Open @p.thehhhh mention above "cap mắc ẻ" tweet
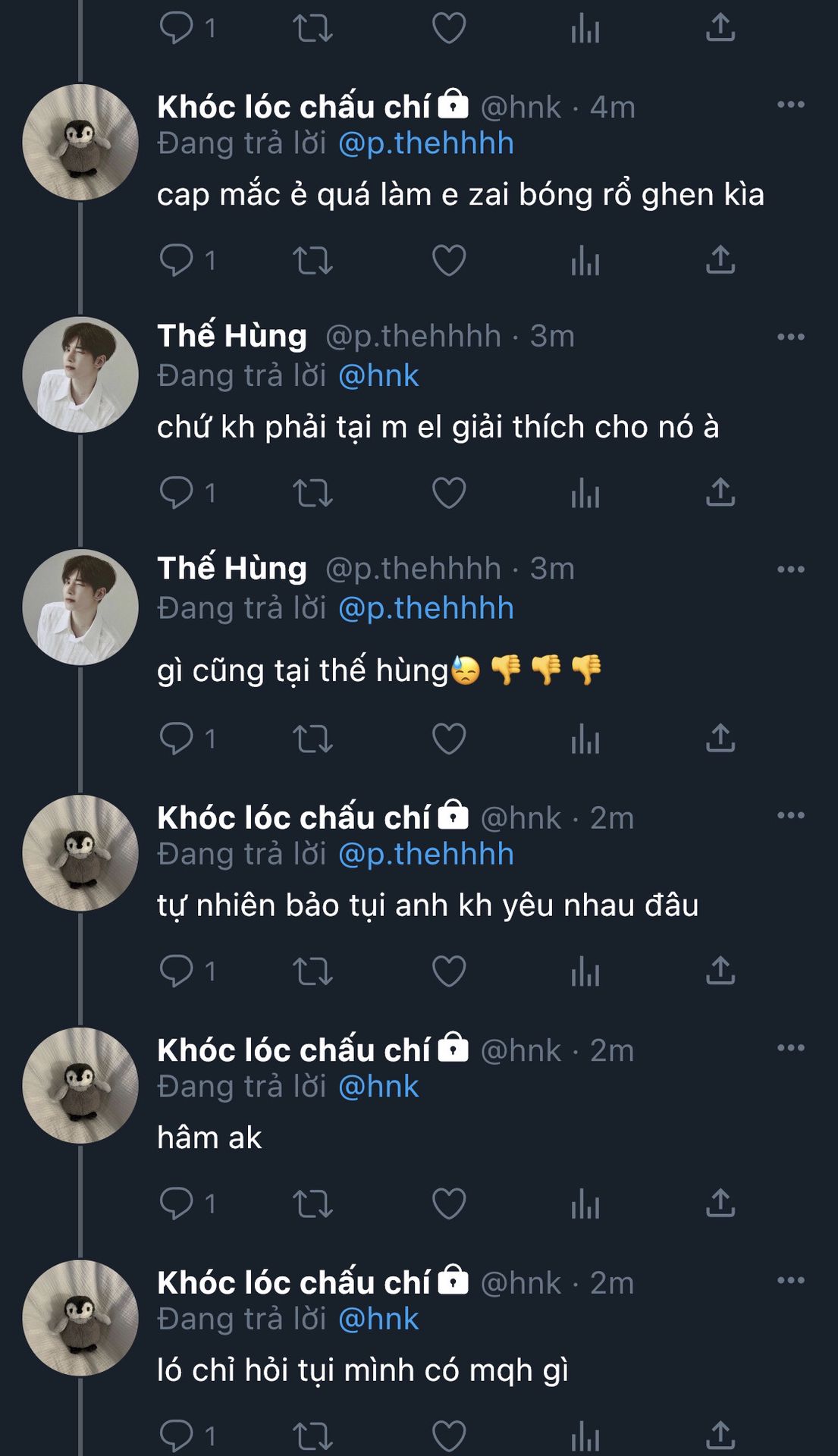Image resolution: width=838 pixels, height=1456 pixels. [x=425, y=143]
